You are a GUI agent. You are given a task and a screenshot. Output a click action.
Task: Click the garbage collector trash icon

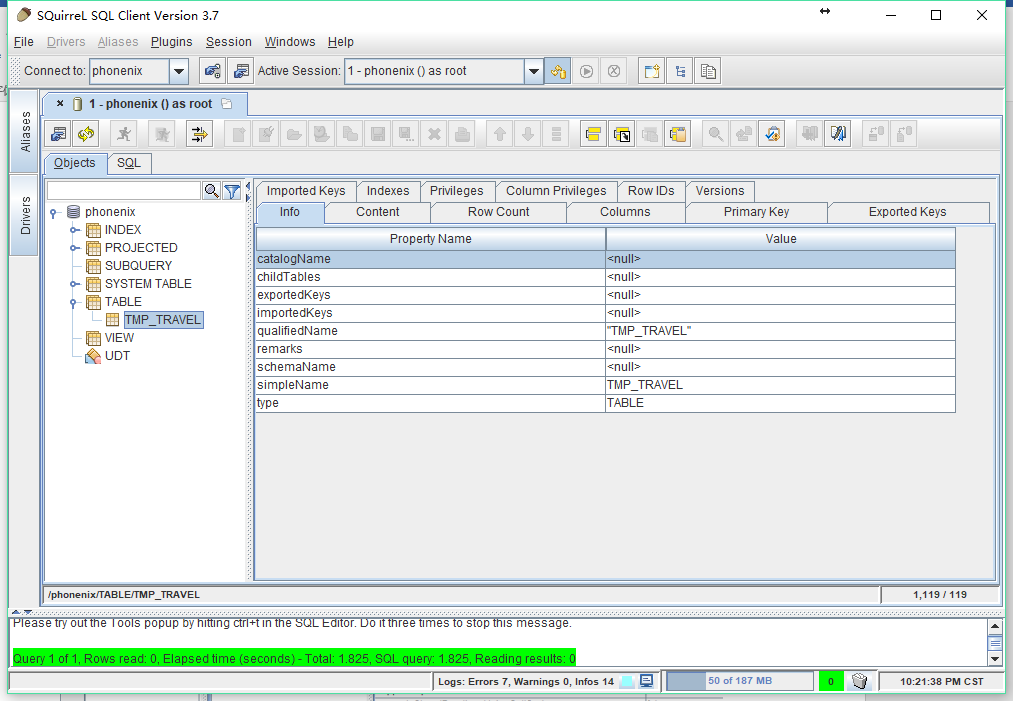pos(859,681)
